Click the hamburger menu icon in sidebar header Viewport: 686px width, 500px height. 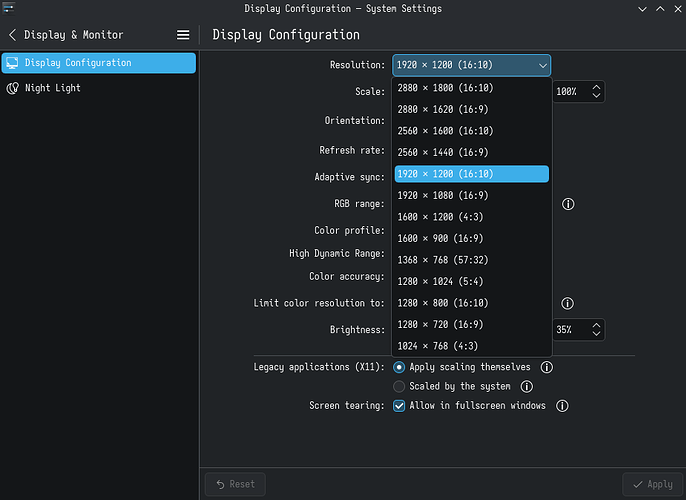[183, 34]
